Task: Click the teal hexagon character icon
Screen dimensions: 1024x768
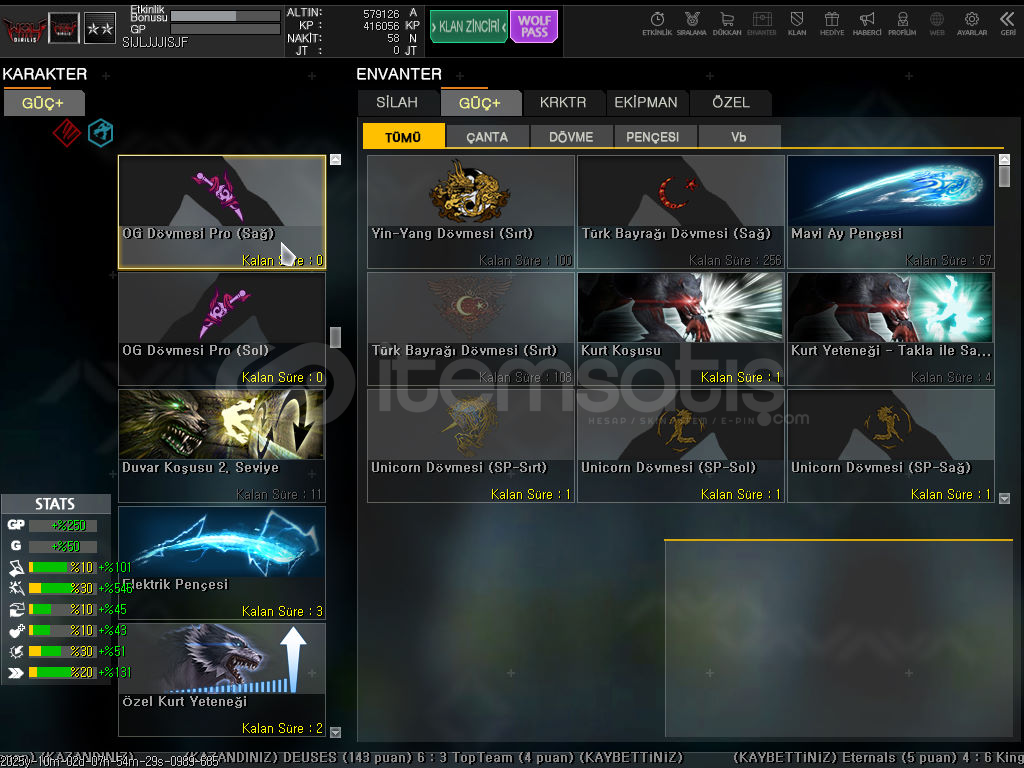Action: (101, 133)
